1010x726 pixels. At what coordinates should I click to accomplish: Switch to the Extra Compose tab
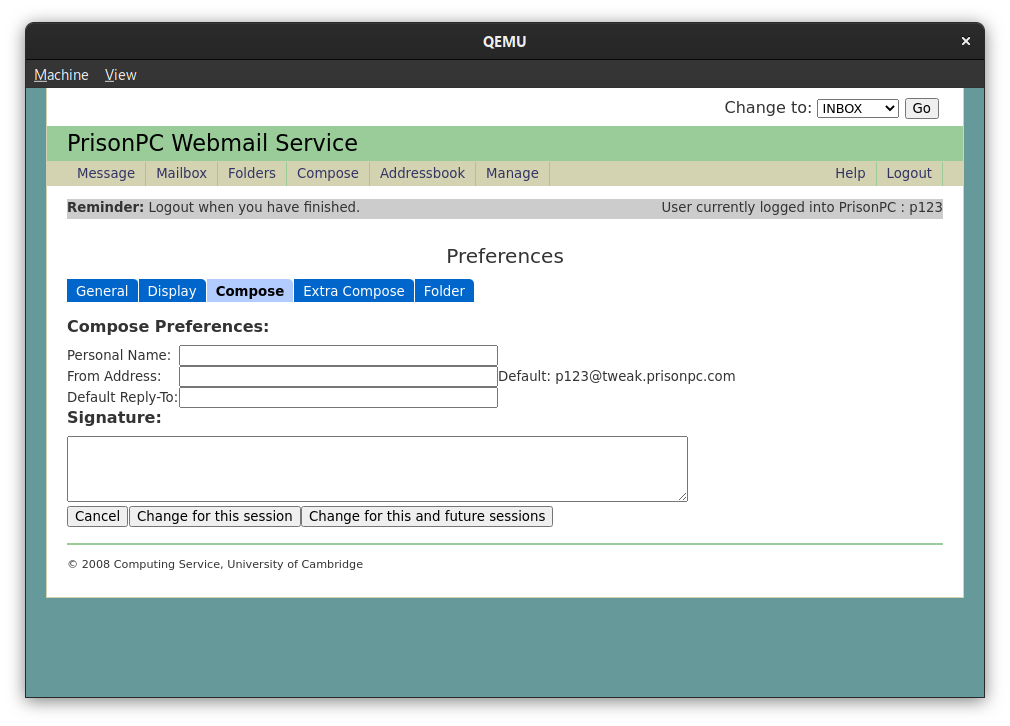point(354,291)
